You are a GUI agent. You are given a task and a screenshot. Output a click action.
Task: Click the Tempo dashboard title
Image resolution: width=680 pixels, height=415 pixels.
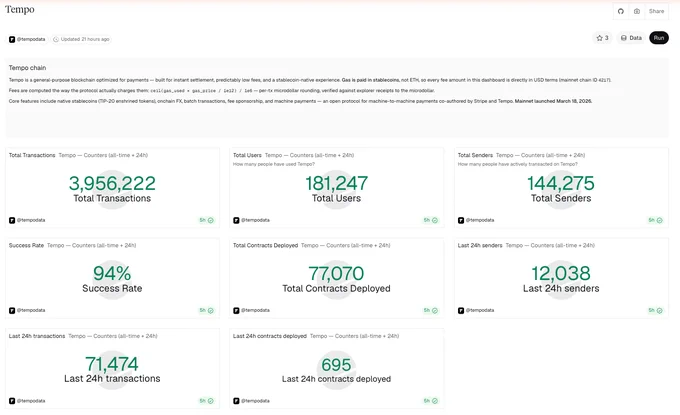pos(20,10)
